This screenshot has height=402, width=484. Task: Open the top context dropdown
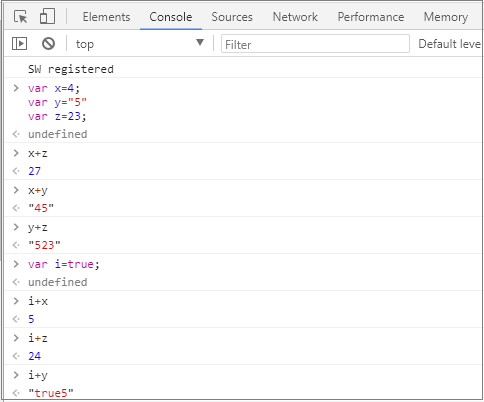pos(139,44)
